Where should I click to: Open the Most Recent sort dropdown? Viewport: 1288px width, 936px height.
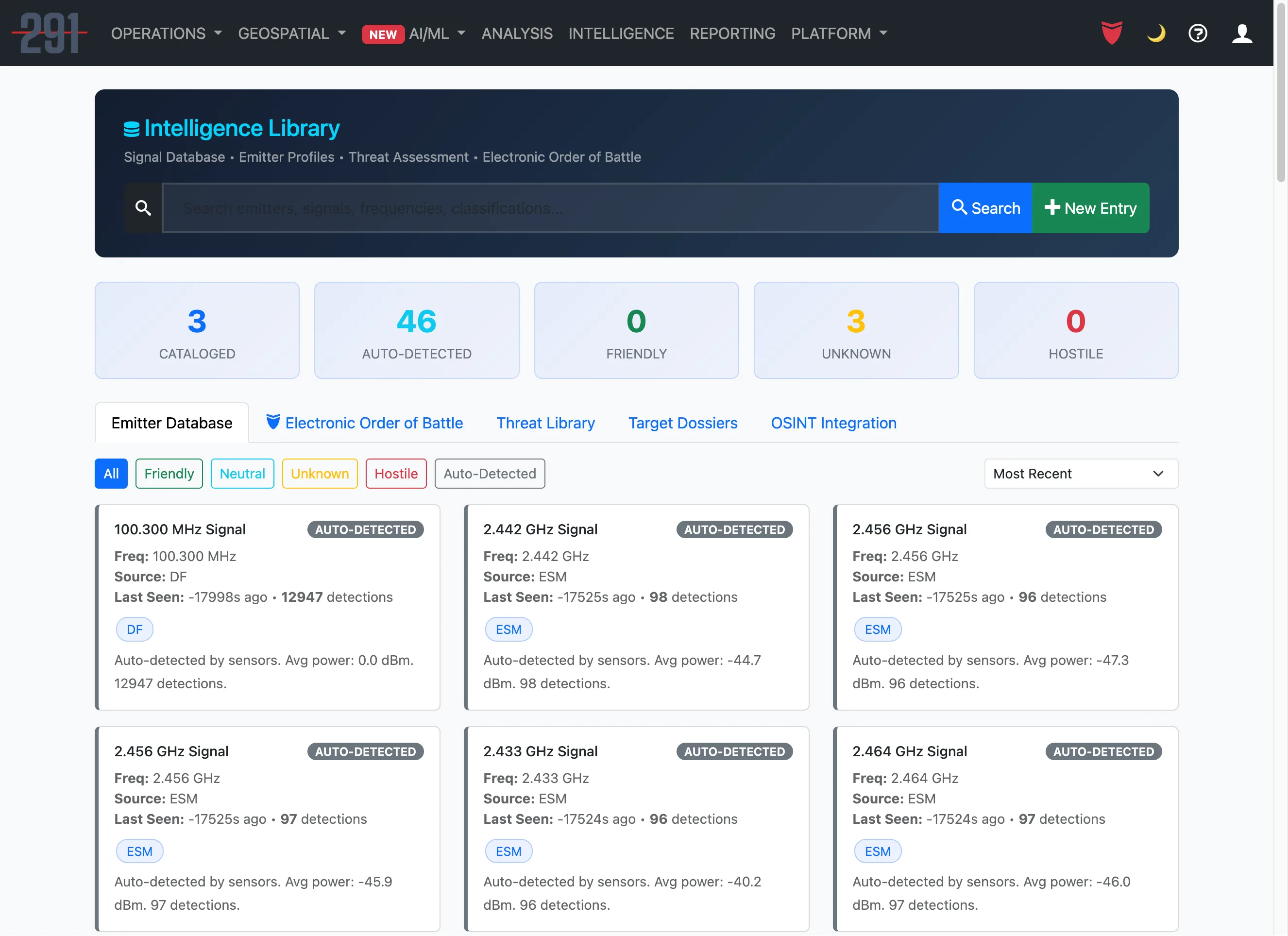(x=1080, y=473)
